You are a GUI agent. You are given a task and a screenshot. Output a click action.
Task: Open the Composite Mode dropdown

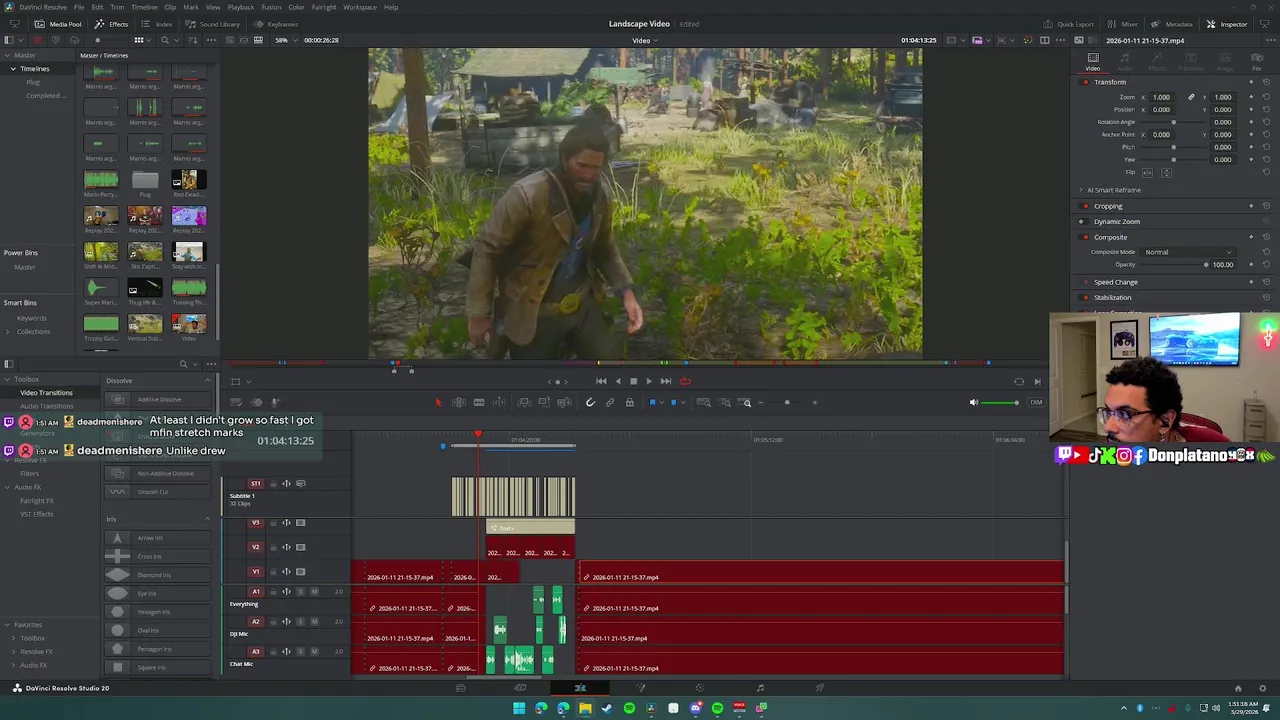click(1188, 252)
